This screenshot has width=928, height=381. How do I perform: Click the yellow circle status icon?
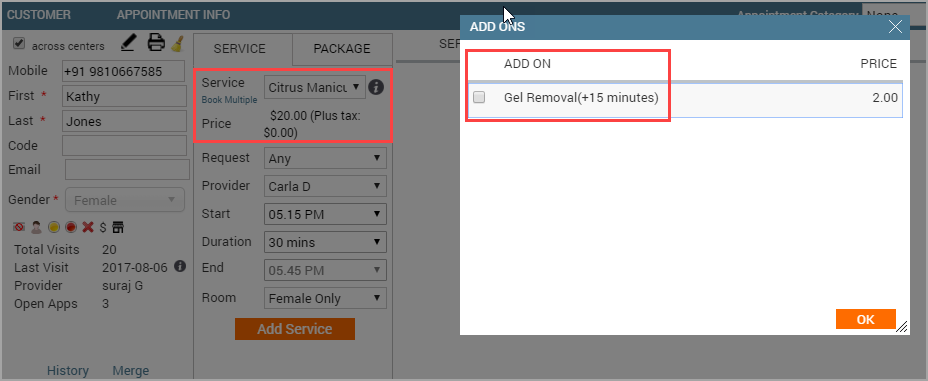tap(54, 227)
